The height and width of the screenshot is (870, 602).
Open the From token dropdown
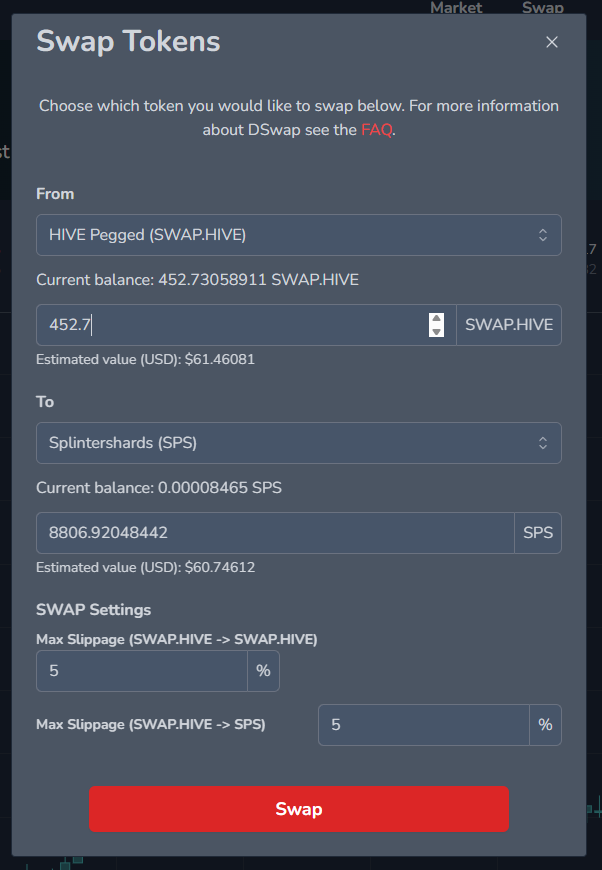(298, 235)
